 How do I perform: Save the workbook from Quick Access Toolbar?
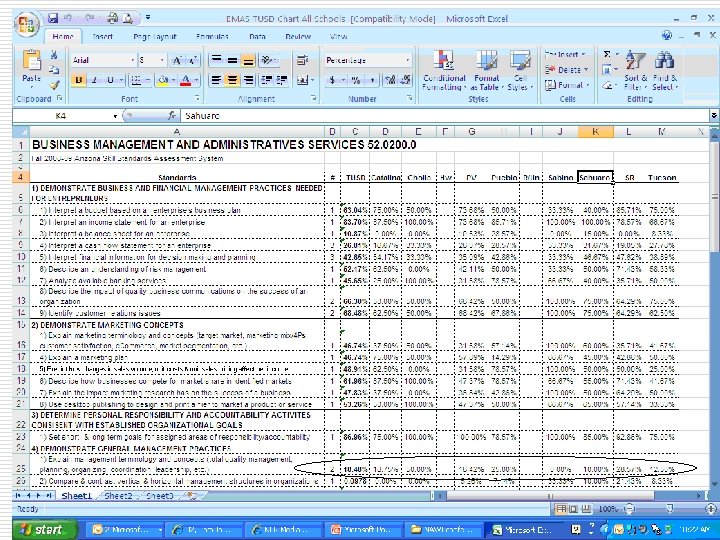click(x=53, y=18)
